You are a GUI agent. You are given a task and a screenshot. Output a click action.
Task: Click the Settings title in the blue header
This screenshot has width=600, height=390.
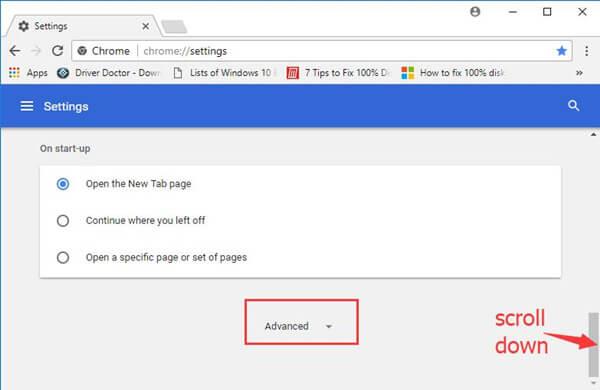(x=66, y=106)
